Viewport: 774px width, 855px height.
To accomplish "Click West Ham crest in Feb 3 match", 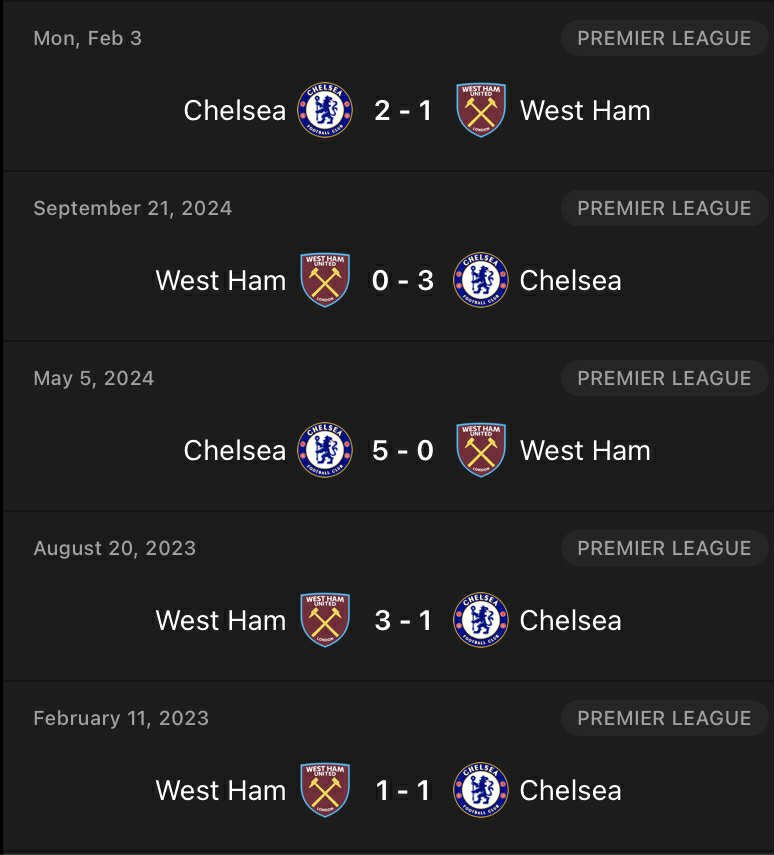I will (x=481, y=110).
